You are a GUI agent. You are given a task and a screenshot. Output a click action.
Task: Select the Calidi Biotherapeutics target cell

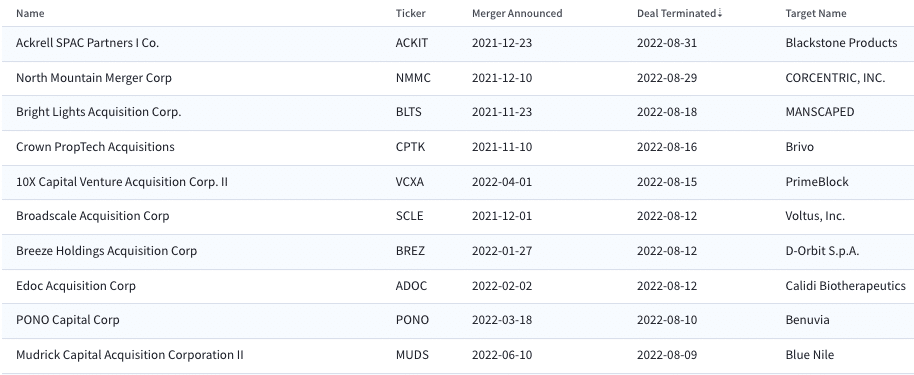pos(845,286)
